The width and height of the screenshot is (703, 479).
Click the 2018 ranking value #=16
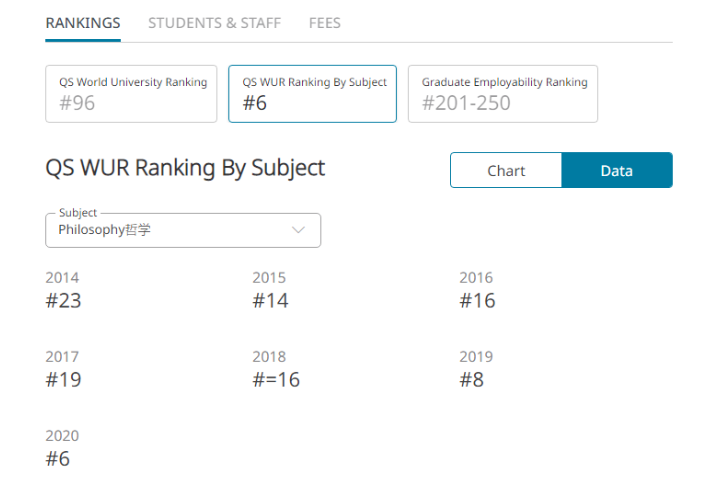coord(276,380)
